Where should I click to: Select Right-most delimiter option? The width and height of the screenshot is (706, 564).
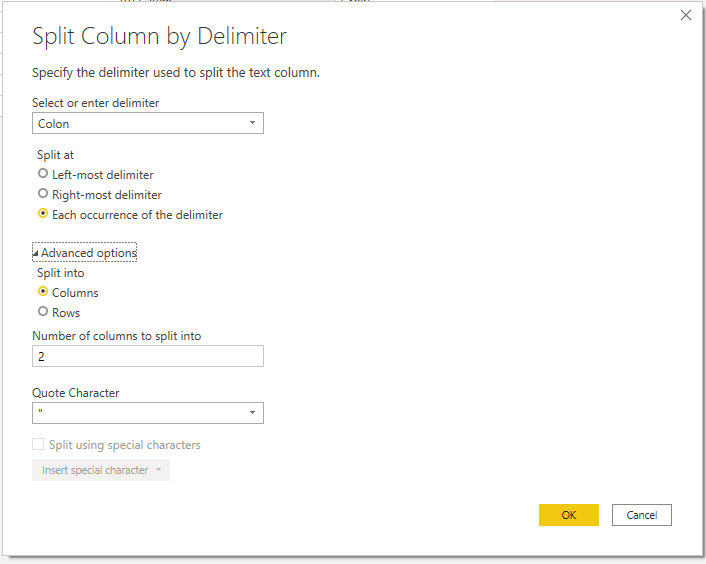click(x=43, y=194)
